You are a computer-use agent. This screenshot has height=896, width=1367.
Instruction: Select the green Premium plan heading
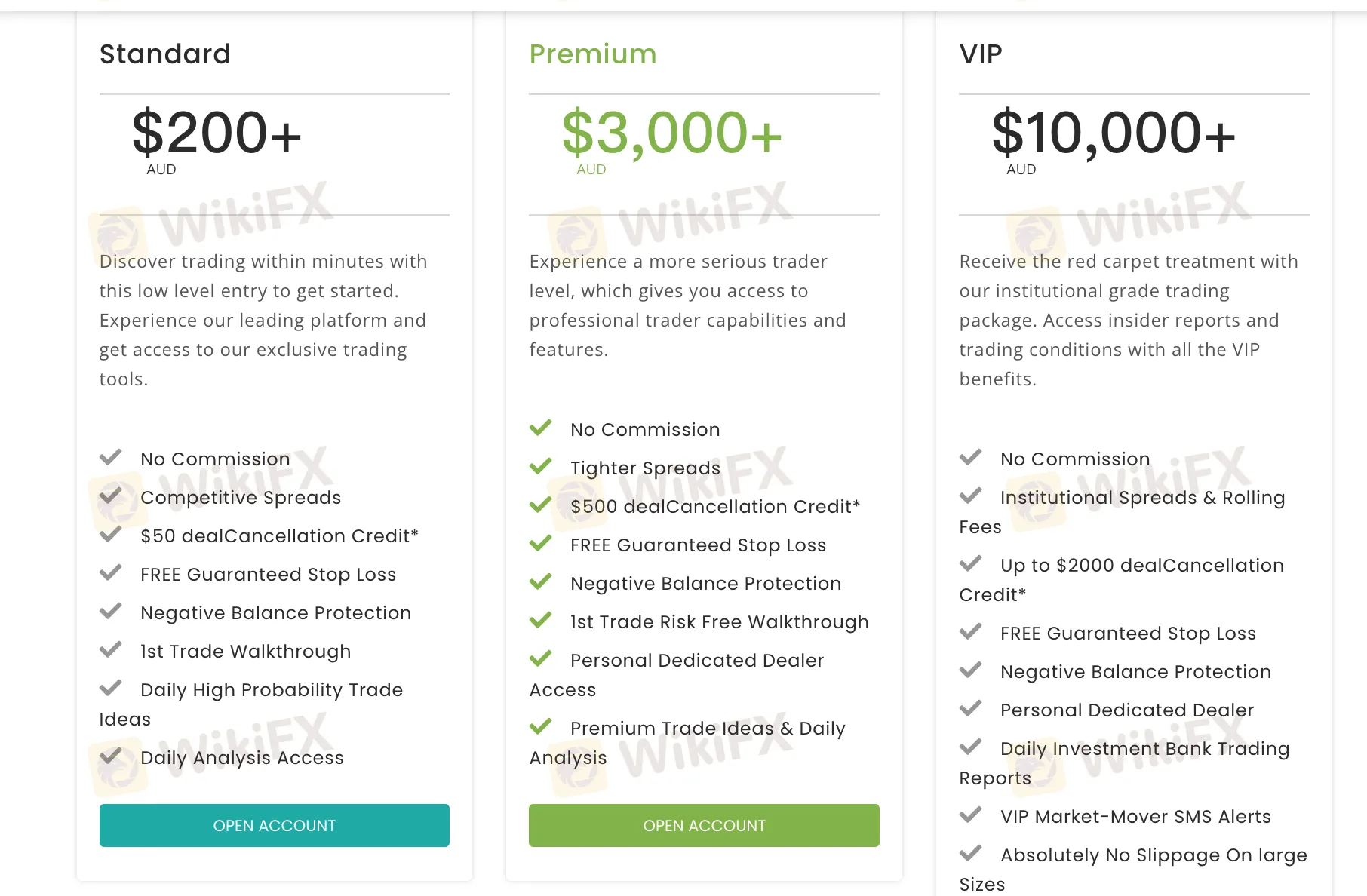(593, 54)
